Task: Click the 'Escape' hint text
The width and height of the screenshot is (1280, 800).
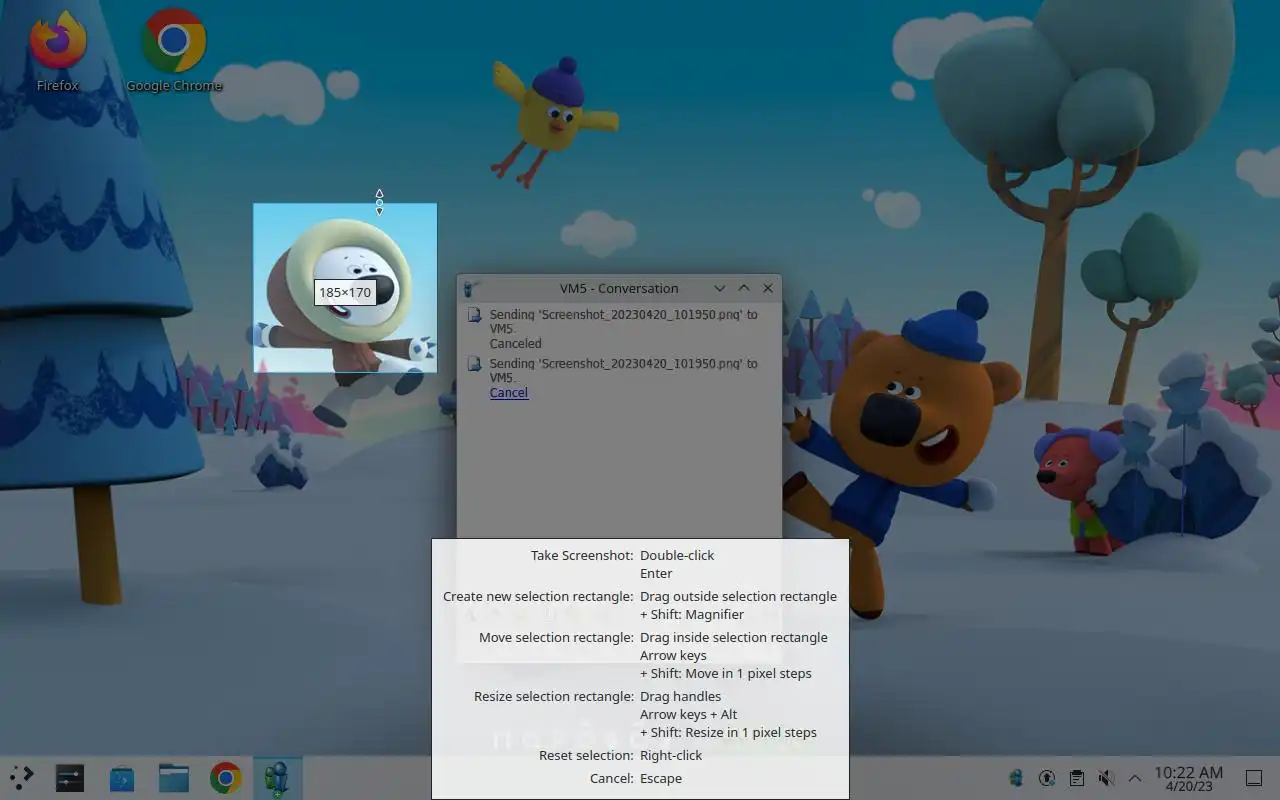Action: [x=661, y=778]
